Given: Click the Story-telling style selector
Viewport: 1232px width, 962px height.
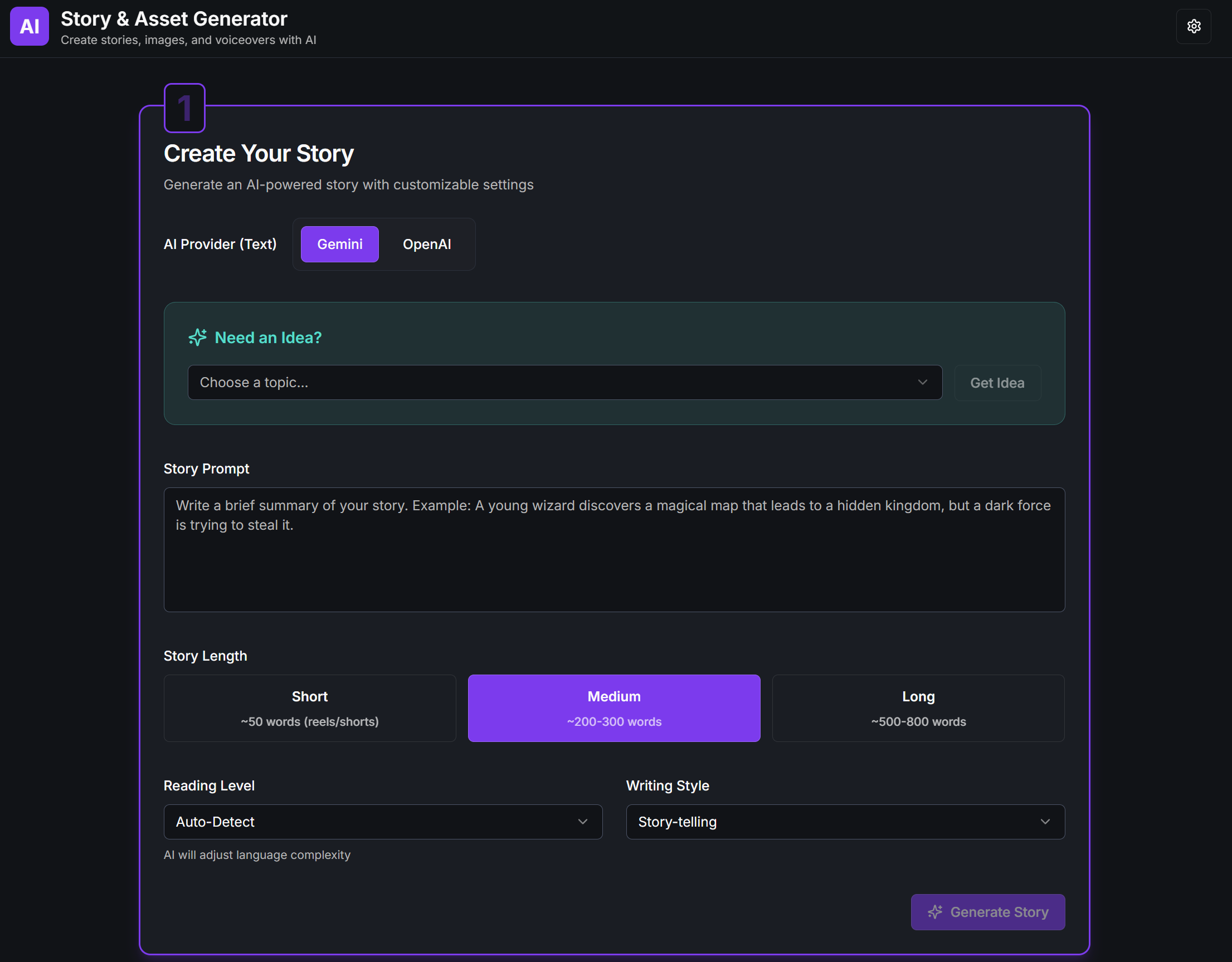Looking at the screenshot, I should coord(845,822).
